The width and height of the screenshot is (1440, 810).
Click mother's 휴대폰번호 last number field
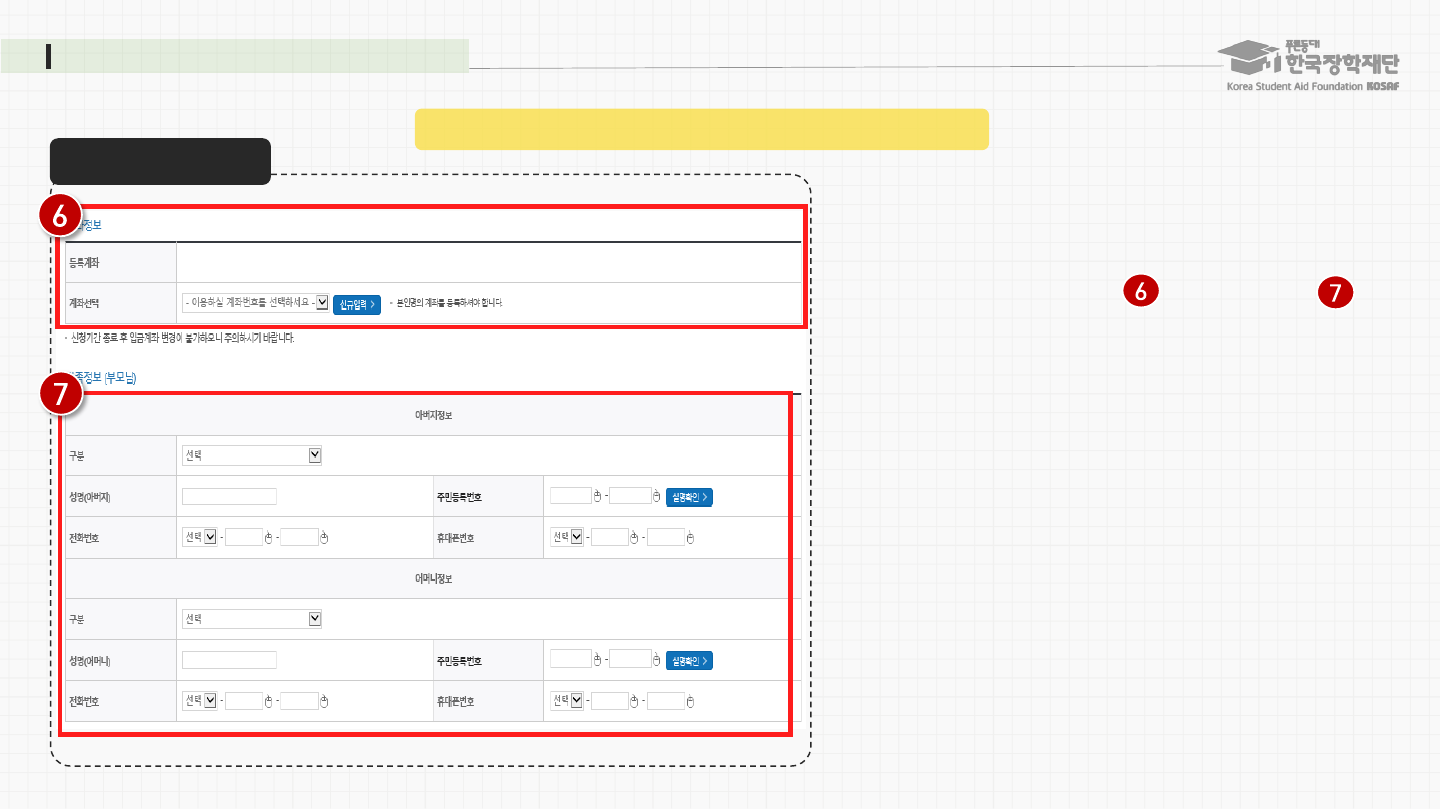click(x=666, y=701)
